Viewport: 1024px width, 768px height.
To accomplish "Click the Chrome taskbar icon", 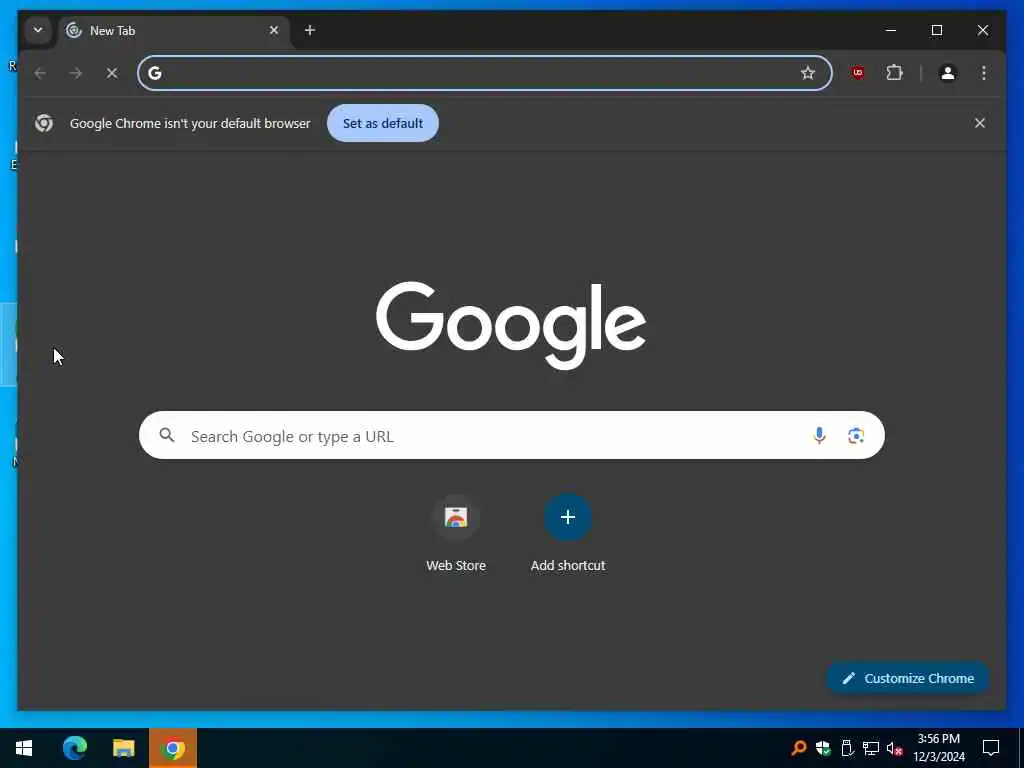I will (173, 748).
